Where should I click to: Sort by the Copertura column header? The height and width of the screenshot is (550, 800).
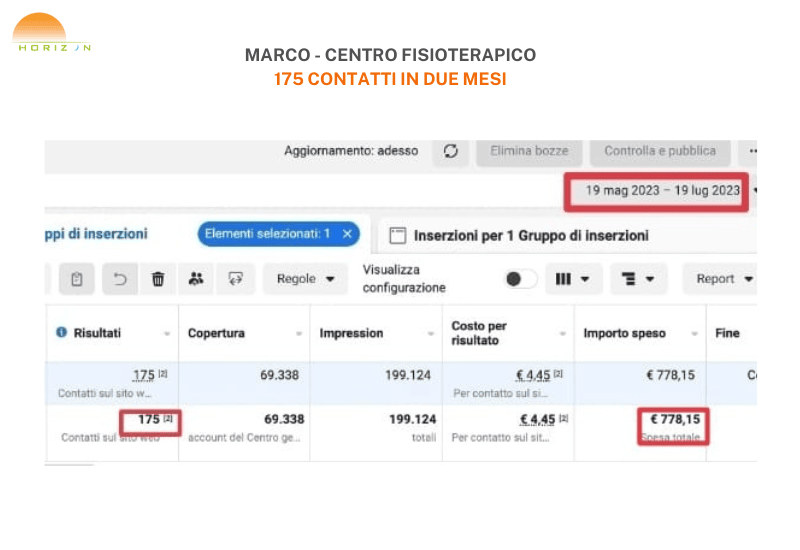216,333
